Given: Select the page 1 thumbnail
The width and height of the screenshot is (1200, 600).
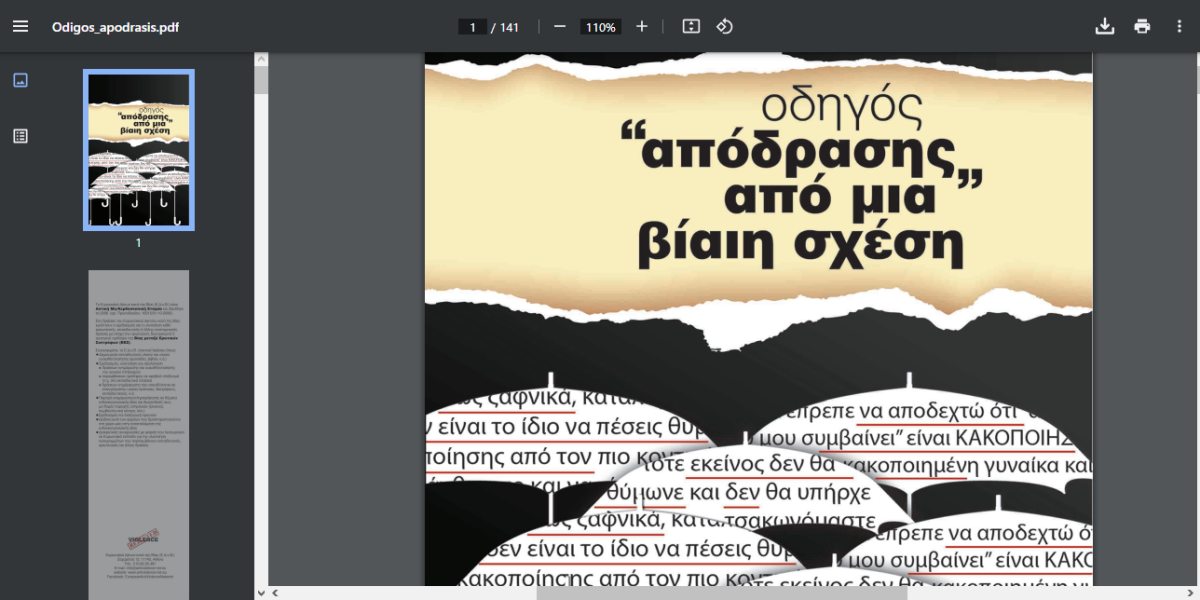Looking at the screenshot, I should click(x=139, y=150).
